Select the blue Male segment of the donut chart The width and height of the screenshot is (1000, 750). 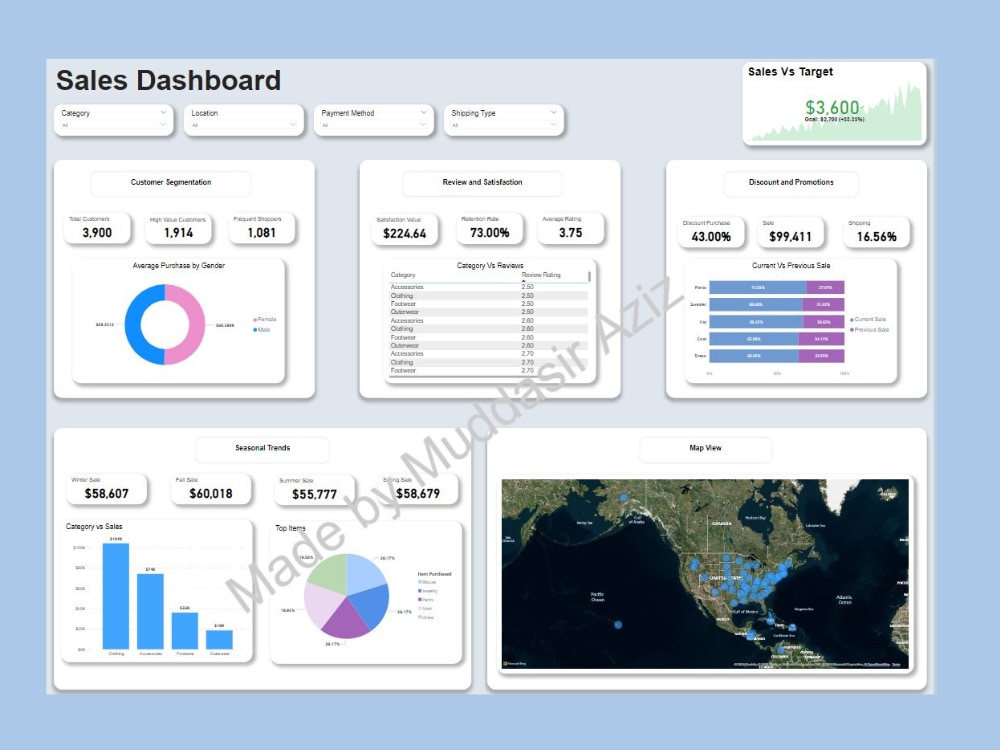tap(133, 325)
